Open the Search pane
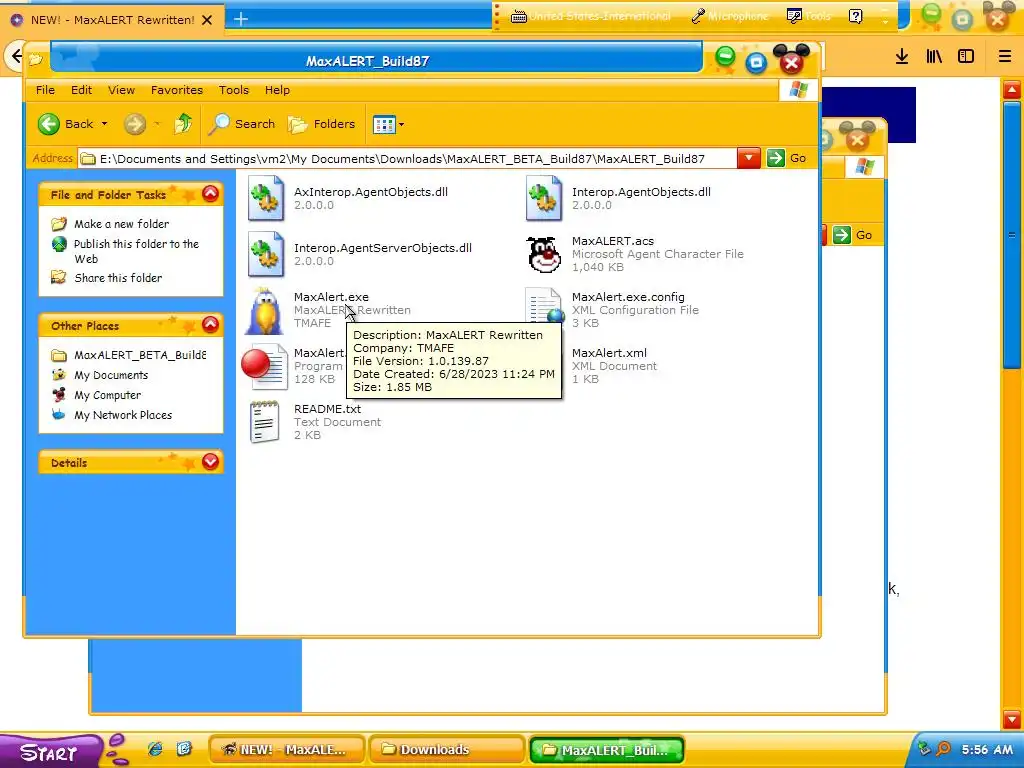This screenshot has width=1024, height=768. [x=242, y=124]
